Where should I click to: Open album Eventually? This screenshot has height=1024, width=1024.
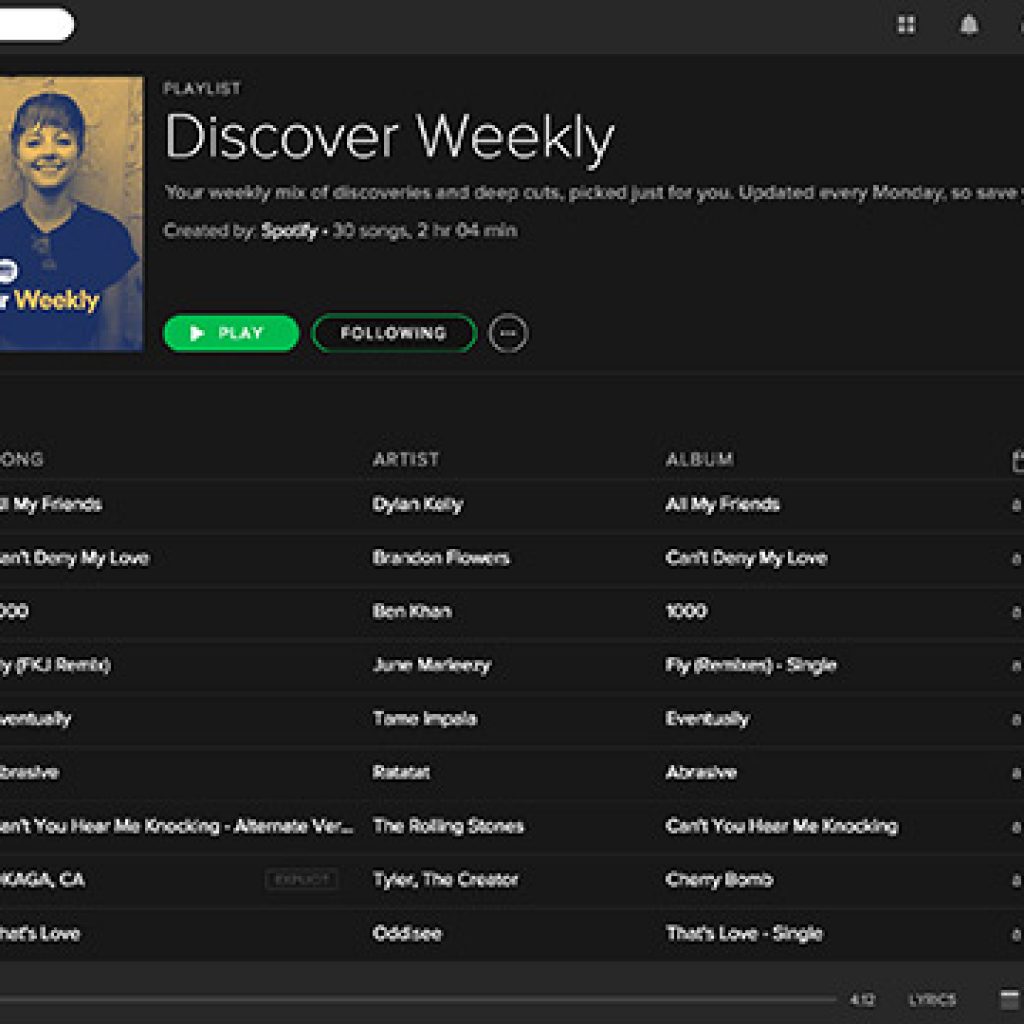(x=707, y=719)
